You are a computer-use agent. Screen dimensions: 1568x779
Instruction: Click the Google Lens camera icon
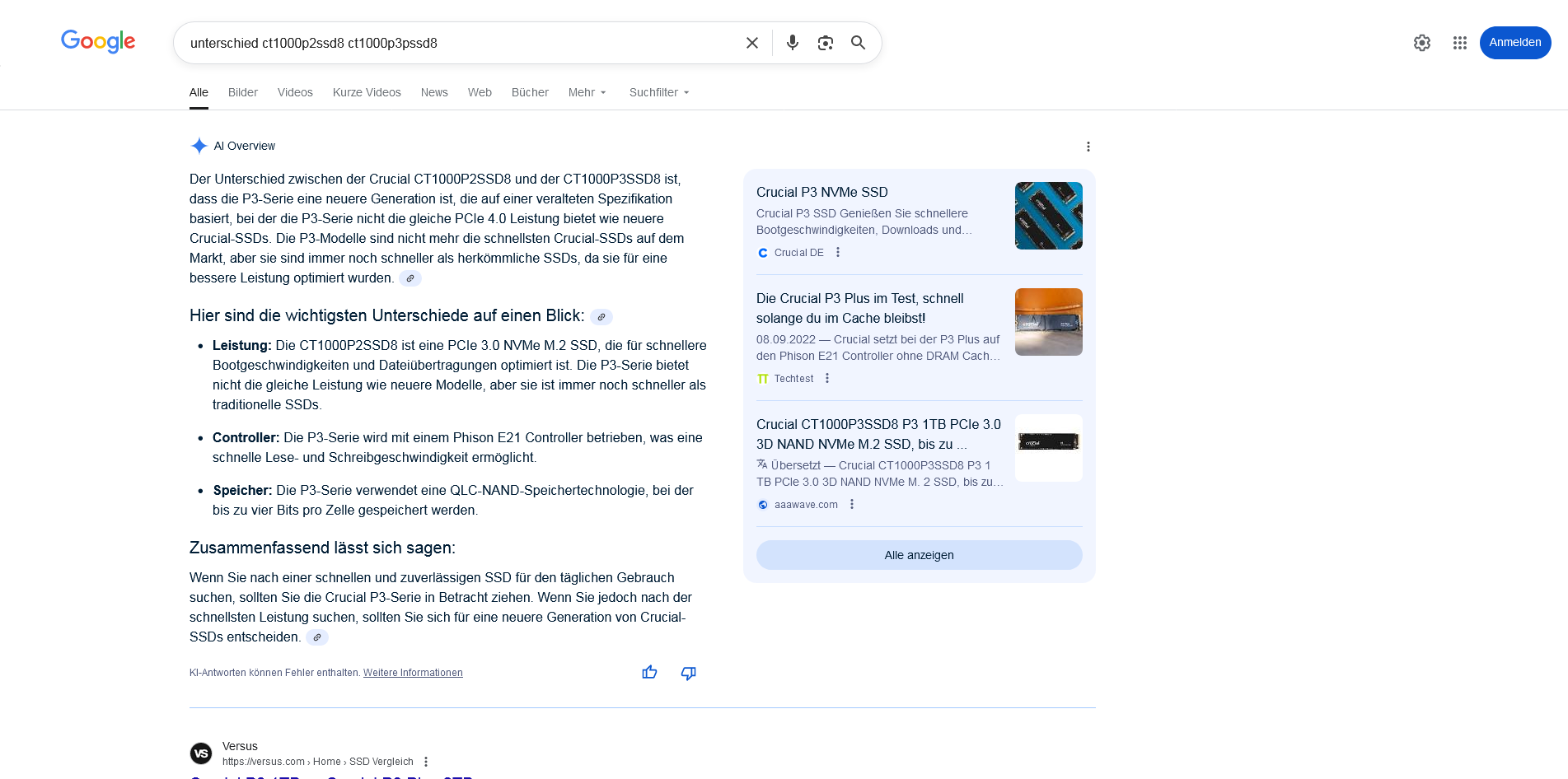825,42
